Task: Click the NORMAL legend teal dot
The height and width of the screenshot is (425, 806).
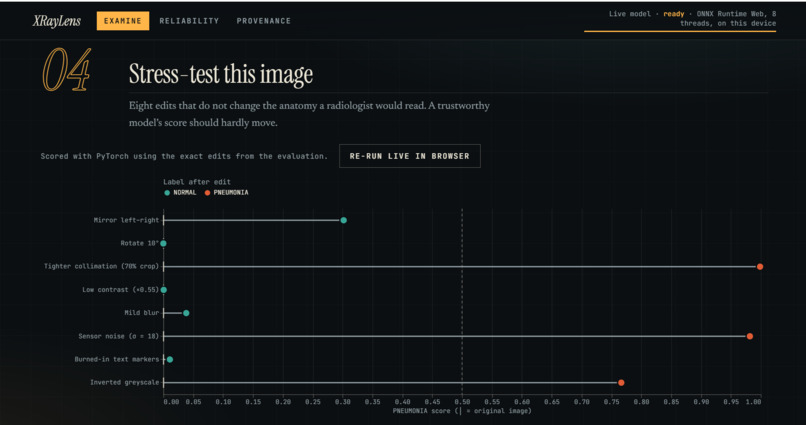Action: coord(167,193)
